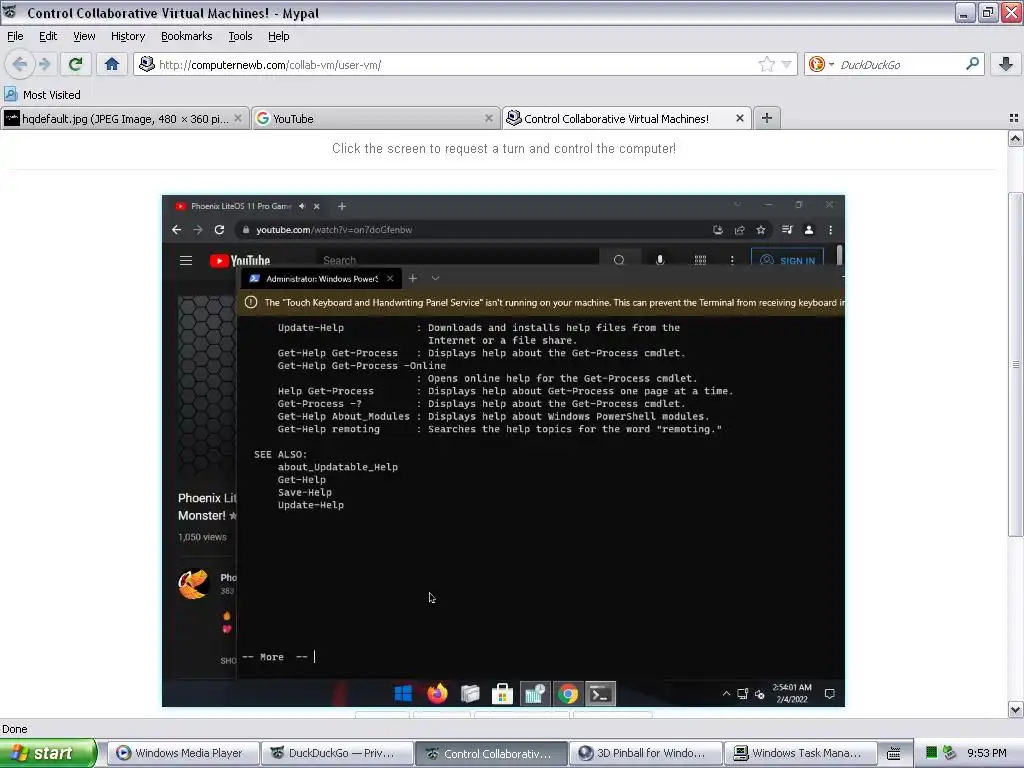The width and height of the screenshot is (1024, 768).
Task: Choose search engine via DuckDuckGo icon dropdown
Action: (821, 64)
